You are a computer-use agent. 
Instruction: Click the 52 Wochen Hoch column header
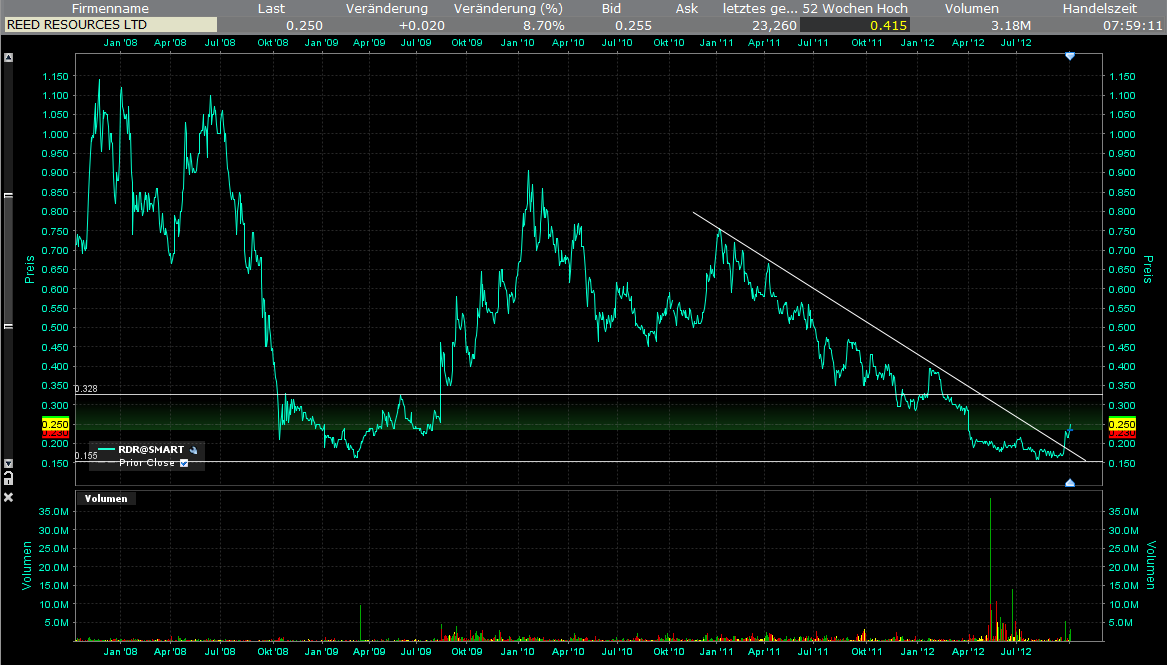pos(855,8)
